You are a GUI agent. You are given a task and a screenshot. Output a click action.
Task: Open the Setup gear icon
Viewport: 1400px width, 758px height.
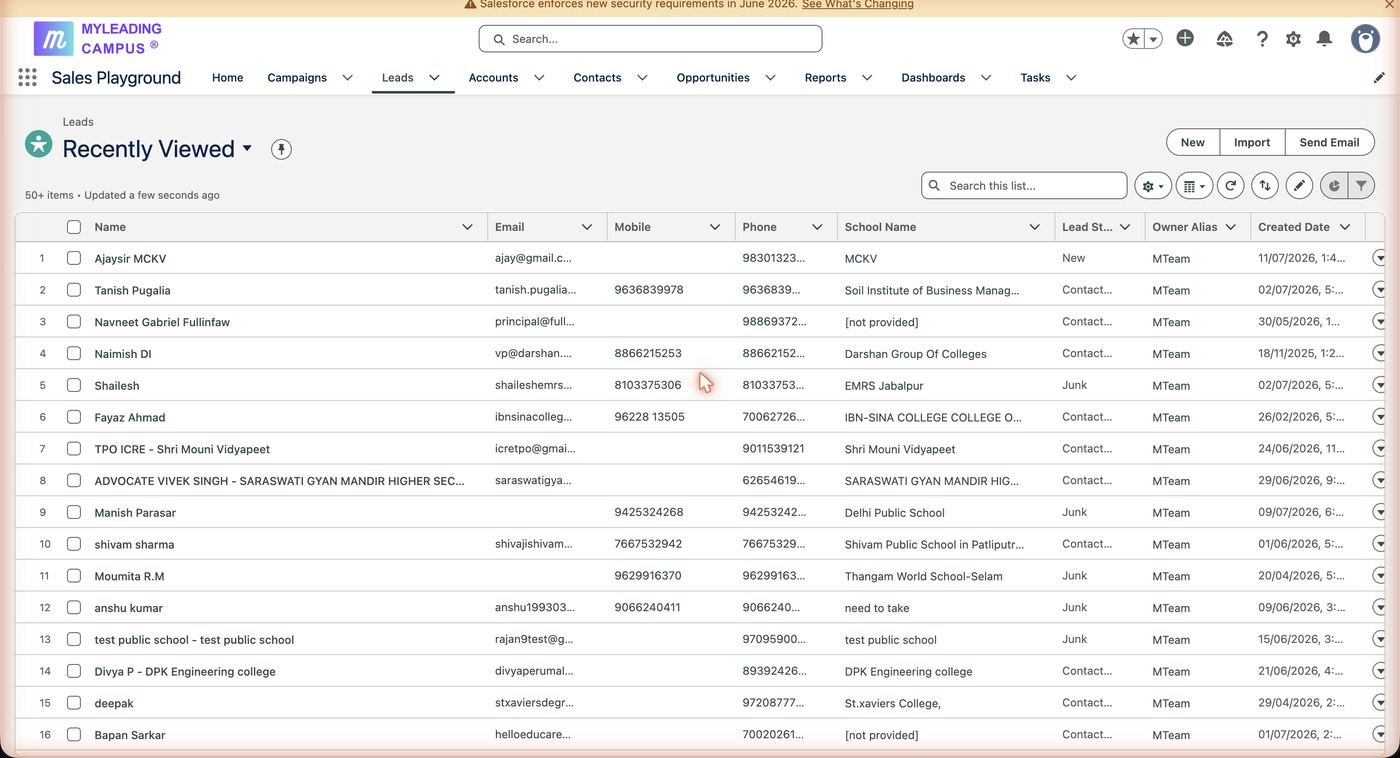coord(1293,39)
